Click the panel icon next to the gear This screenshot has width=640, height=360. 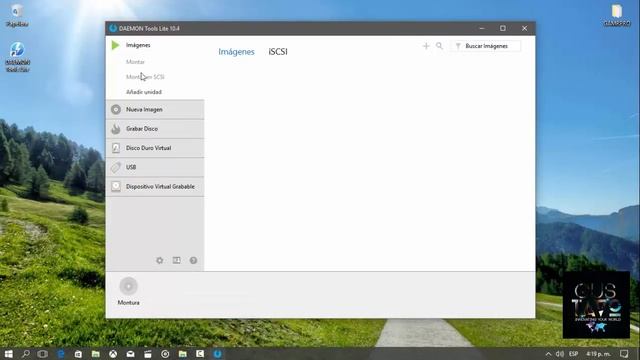tap(176, 260)
